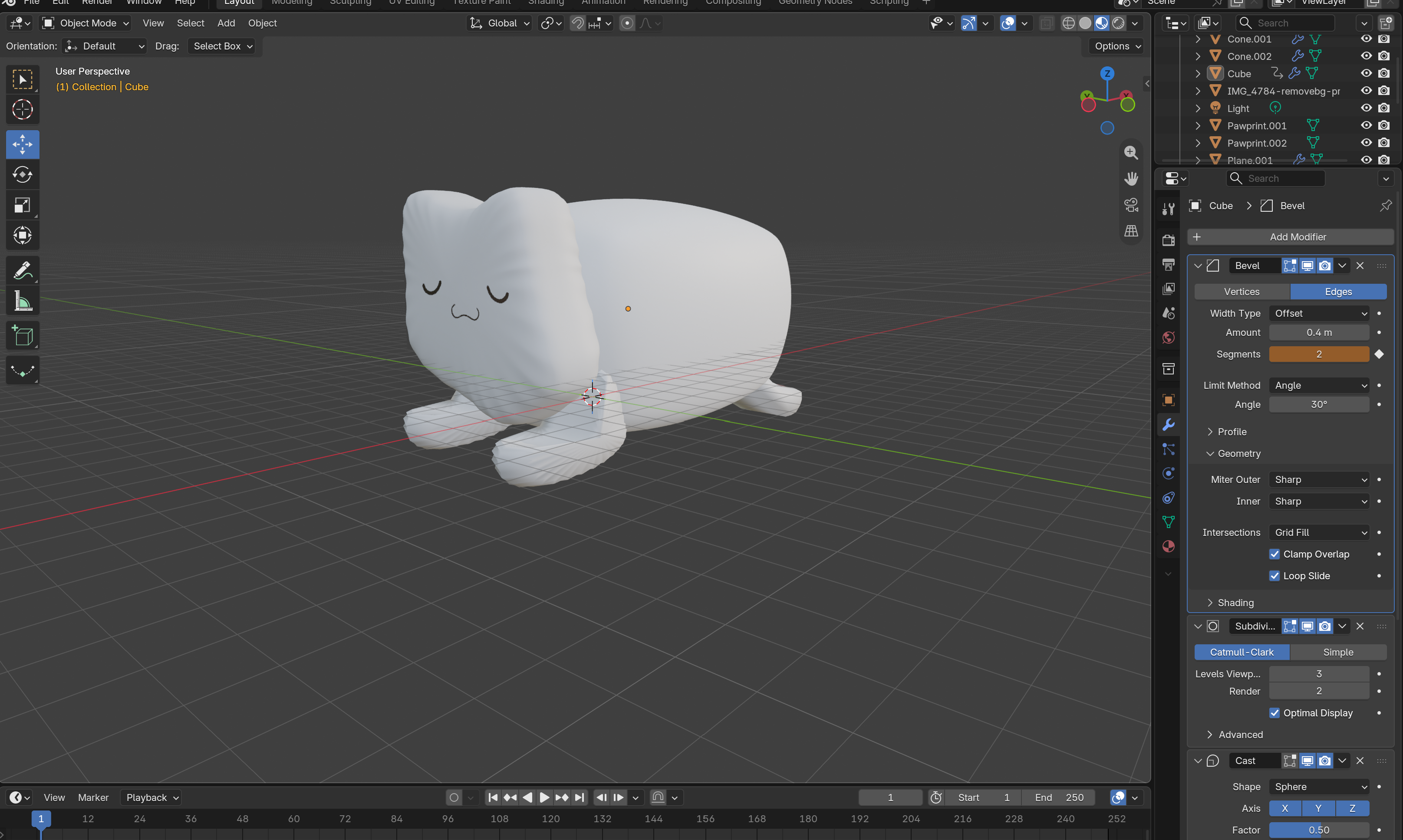1403x840 pixels.
Task: Click the Z axis on navigation gizmo
Action: (x=1107, y=74)
